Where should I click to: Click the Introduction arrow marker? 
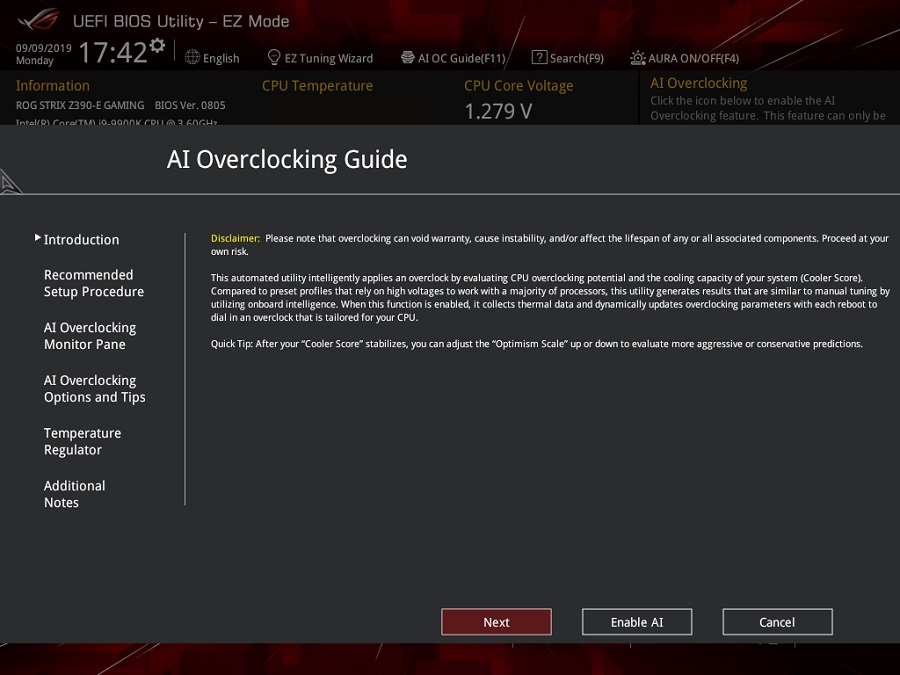click(x=37, y=237)
